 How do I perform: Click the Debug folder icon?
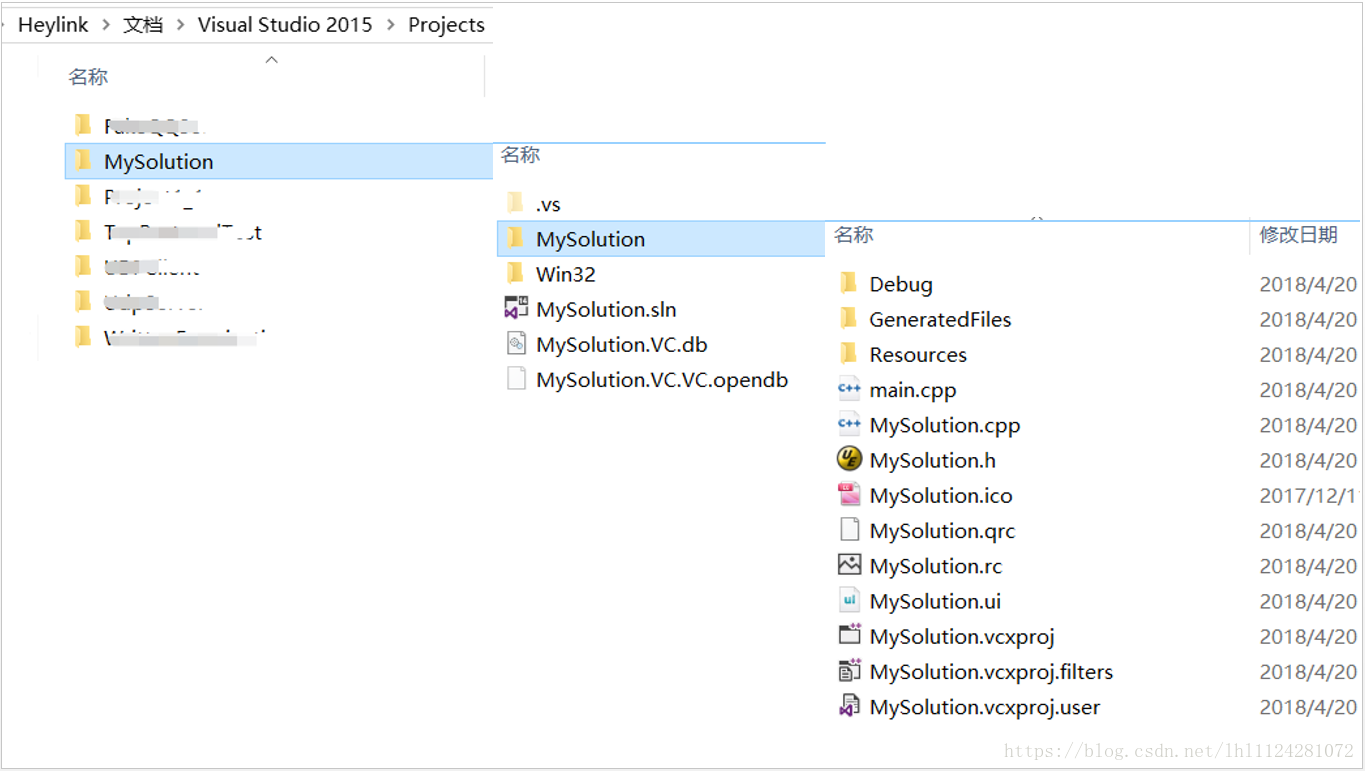[x=849, y=283]
